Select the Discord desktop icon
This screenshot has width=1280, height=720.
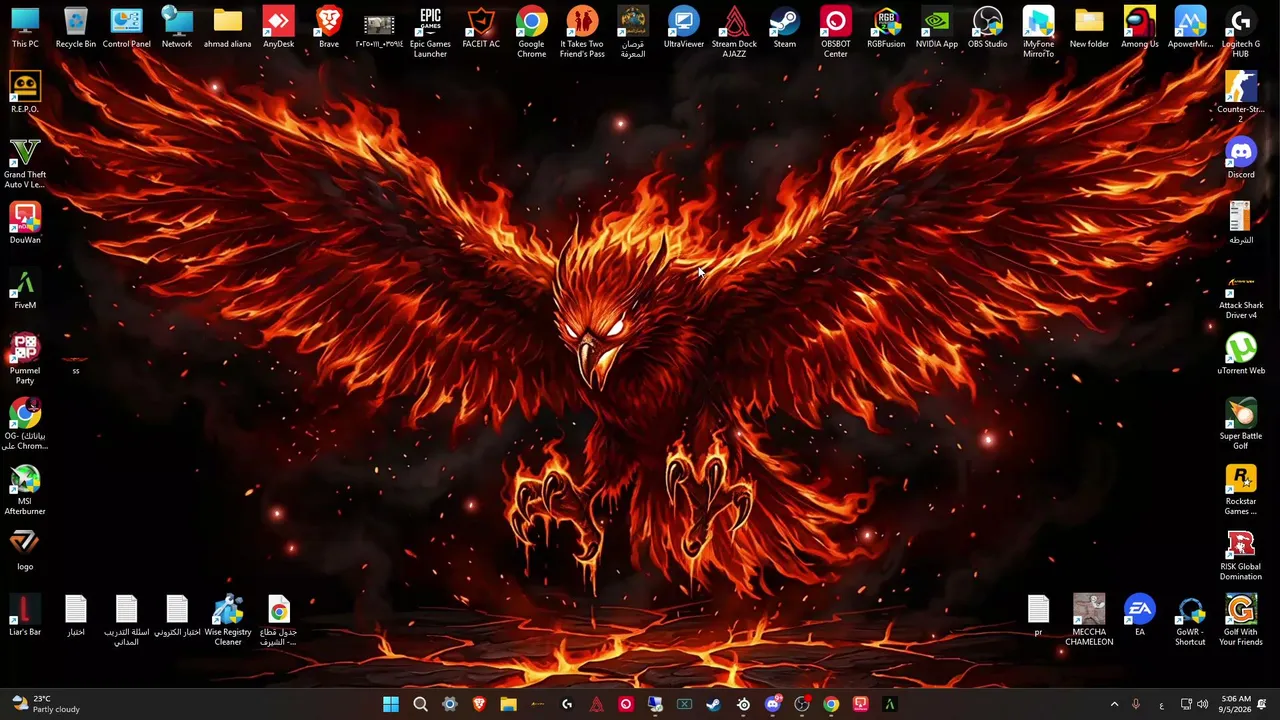point(1241,158)
